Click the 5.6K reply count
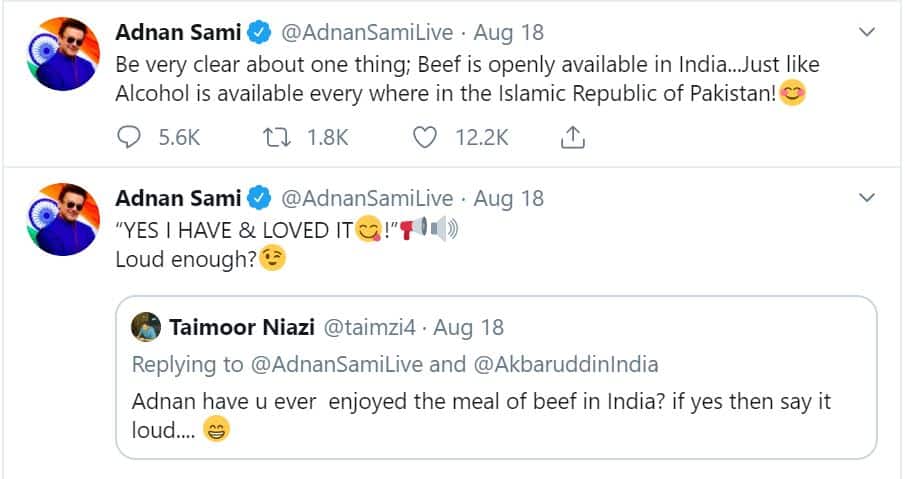Viewport: 905px width, 479px height. click(180, 137)
